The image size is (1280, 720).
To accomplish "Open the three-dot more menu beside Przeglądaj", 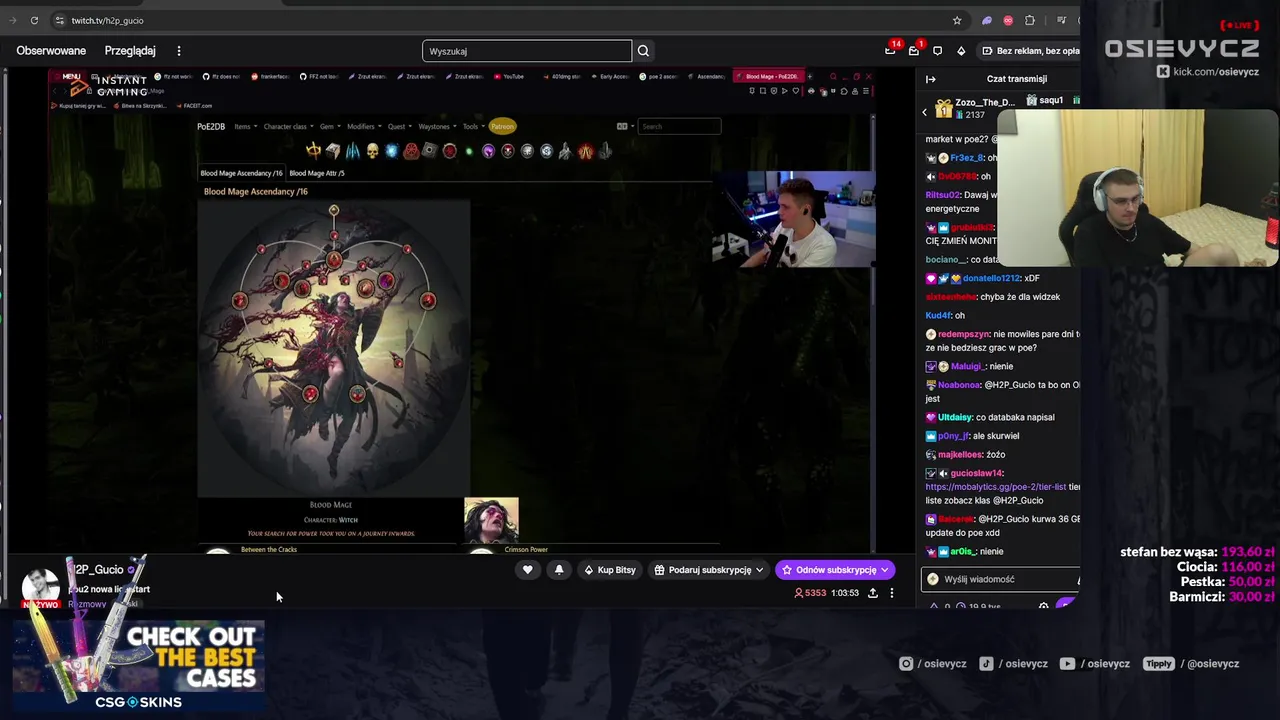I will (179, 51).
